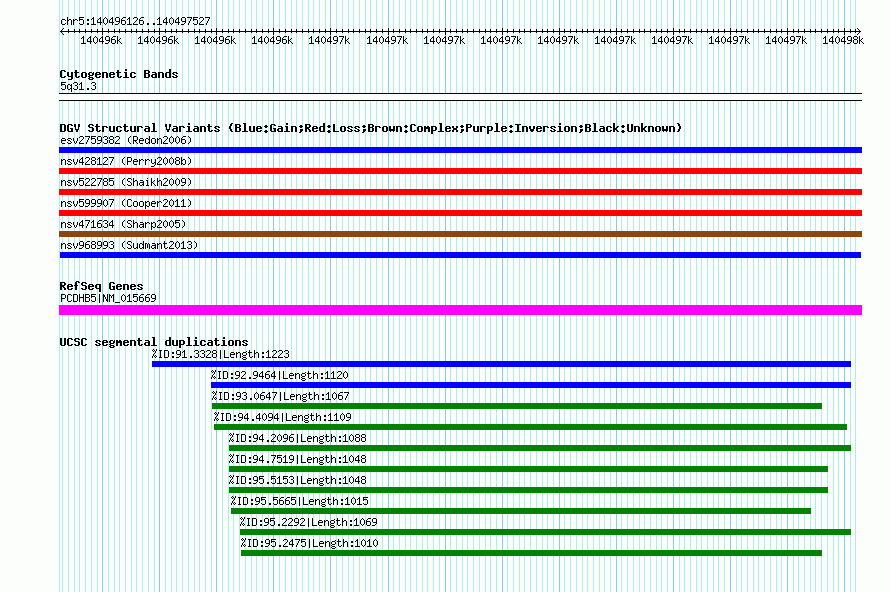Viewport: 890px width, 592px height.
Task: Click the %ID:94.4094|Length:1109 label
Action: click(x=283, y=417)
